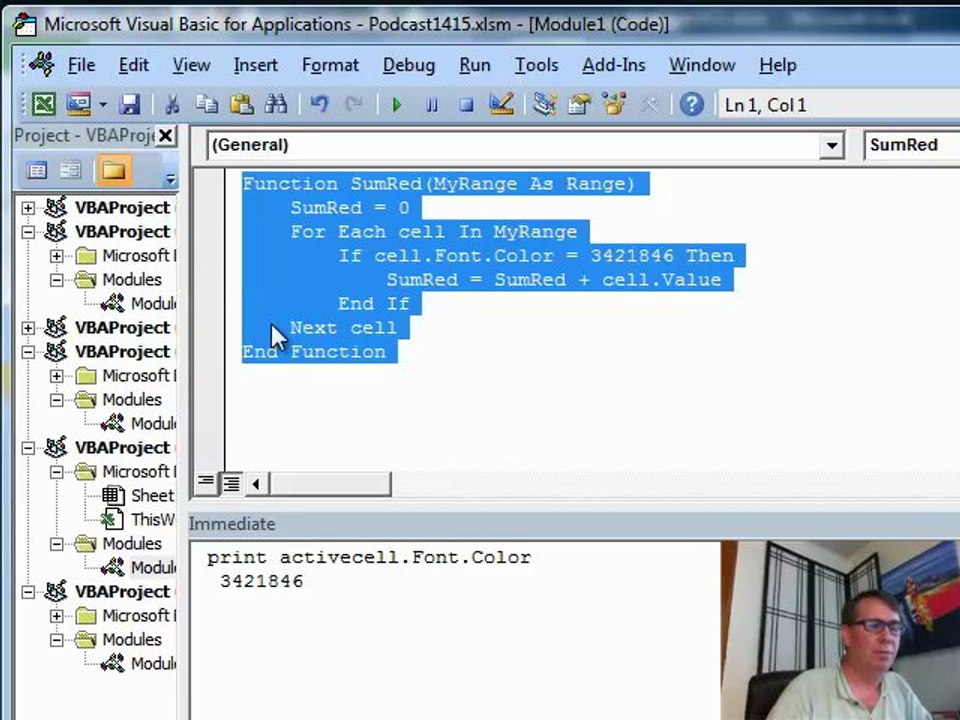Open the Add-Ins menu
This screenshot has width=960, height=720.
(x=613, y=65)
